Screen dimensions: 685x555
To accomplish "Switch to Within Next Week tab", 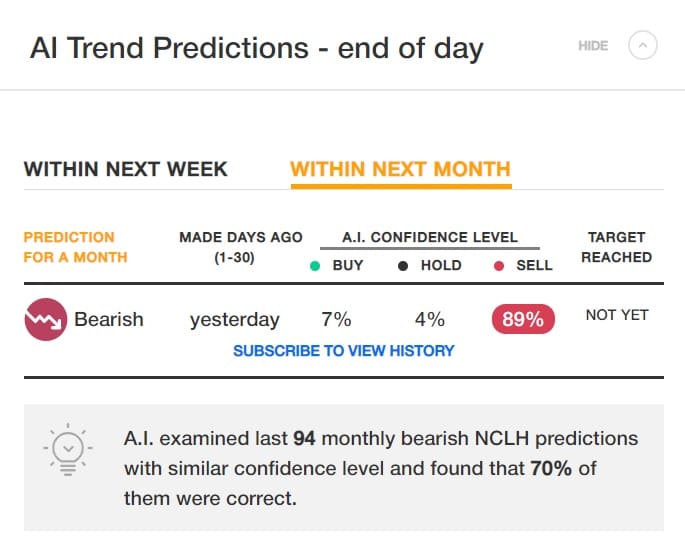I will click(x=126, y=169).
